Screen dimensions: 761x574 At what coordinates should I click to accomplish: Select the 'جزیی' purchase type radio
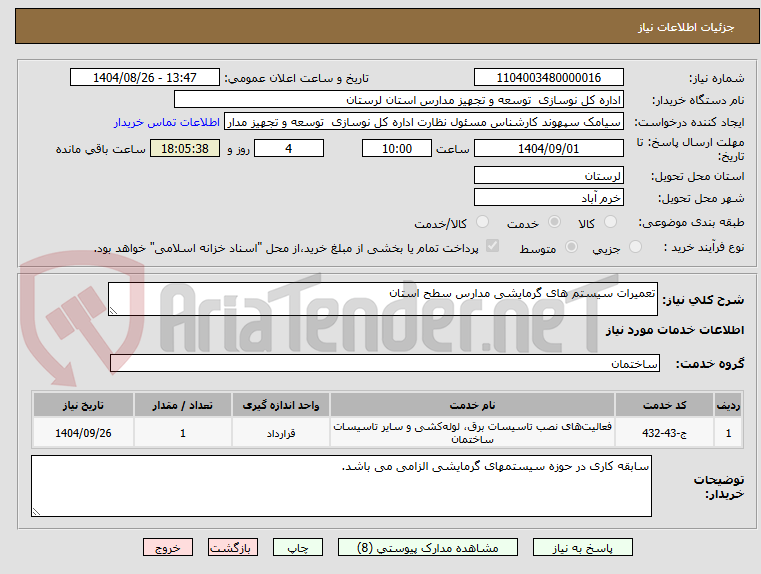point(635,247)
